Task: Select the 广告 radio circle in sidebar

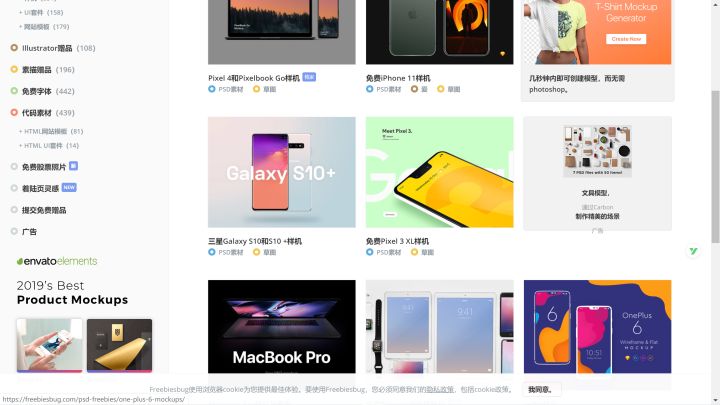Action: pos(14,231)
